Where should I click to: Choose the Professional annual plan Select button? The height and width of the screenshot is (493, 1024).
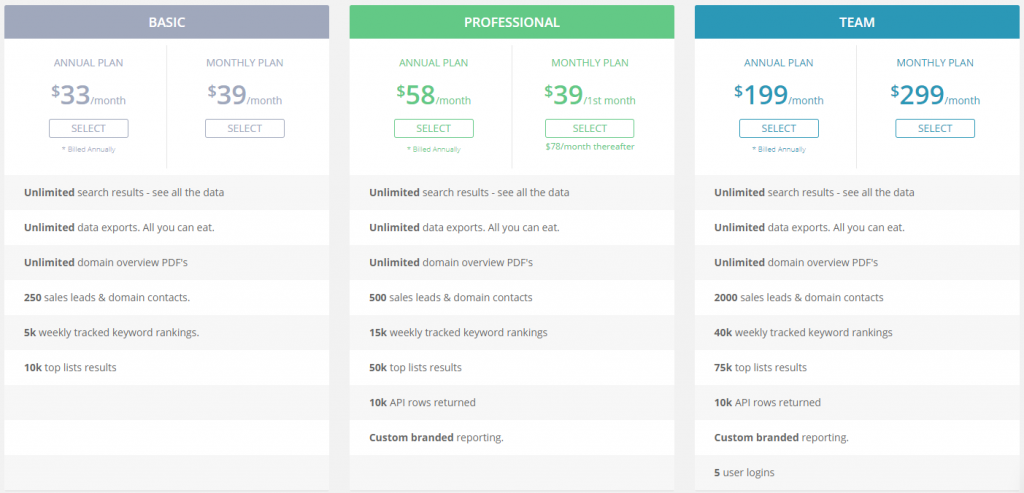[434, 128]
